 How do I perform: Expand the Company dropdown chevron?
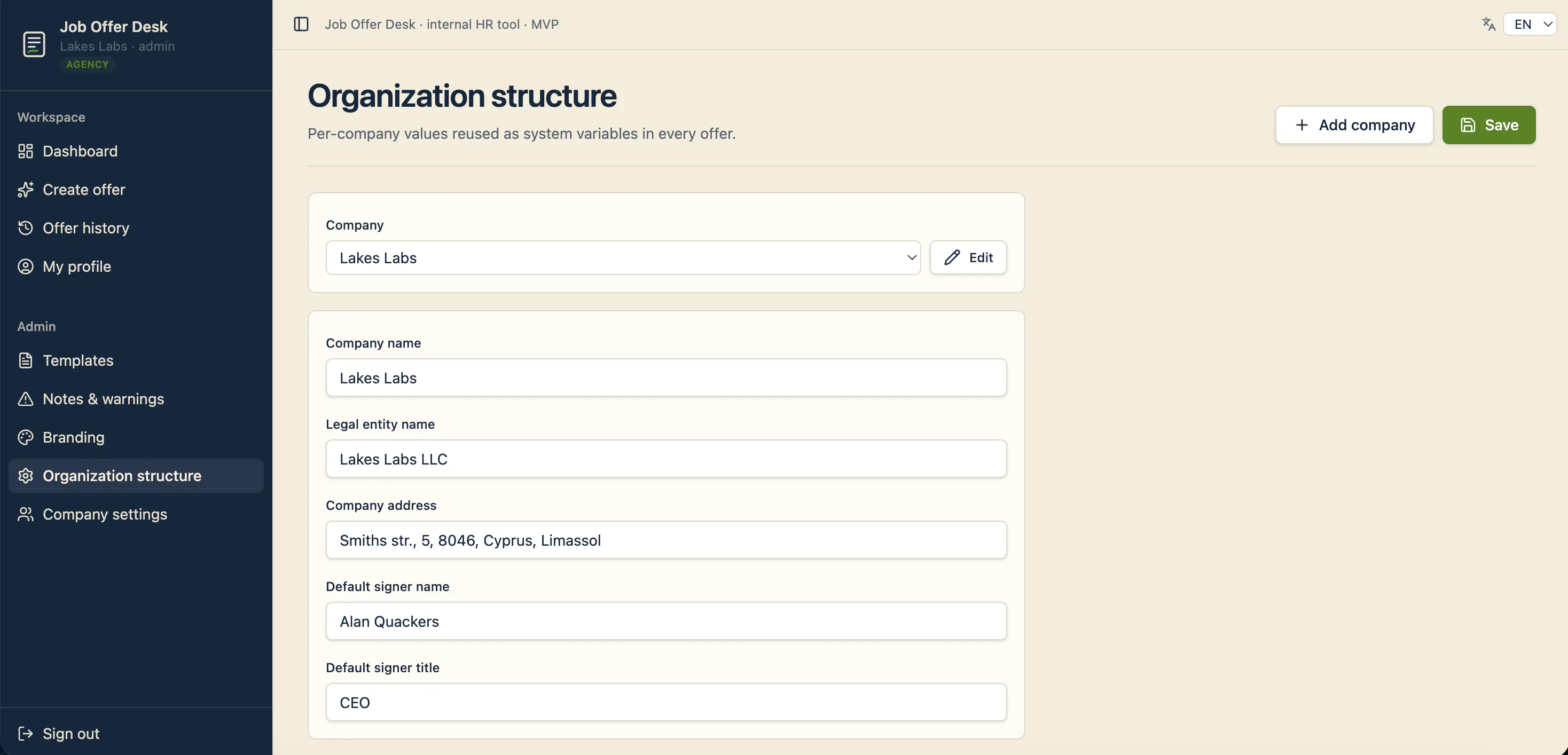pyautogui.click(x=911, y=257)
